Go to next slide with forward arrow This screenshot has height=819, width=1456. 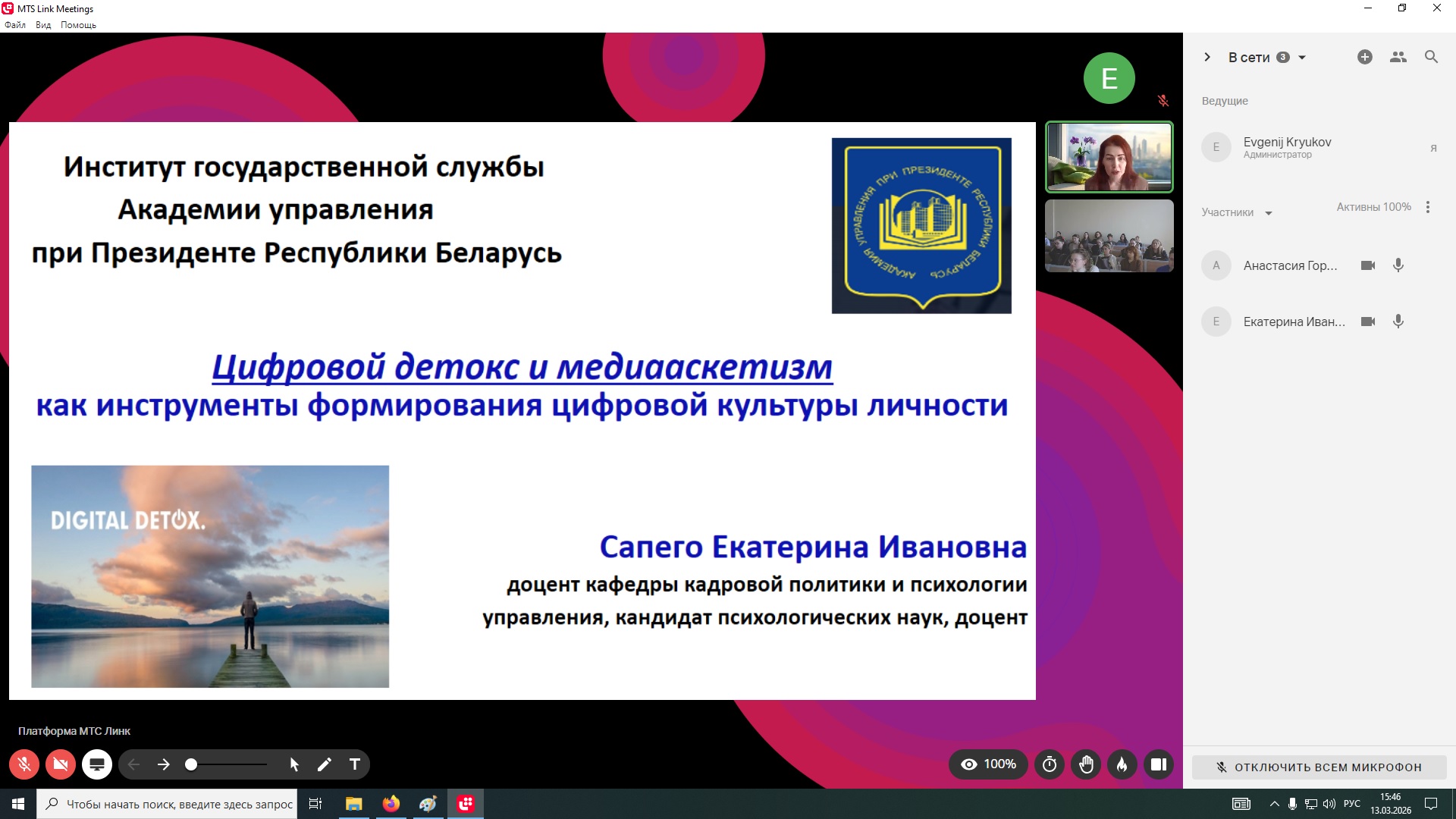[x=164, y=764]
